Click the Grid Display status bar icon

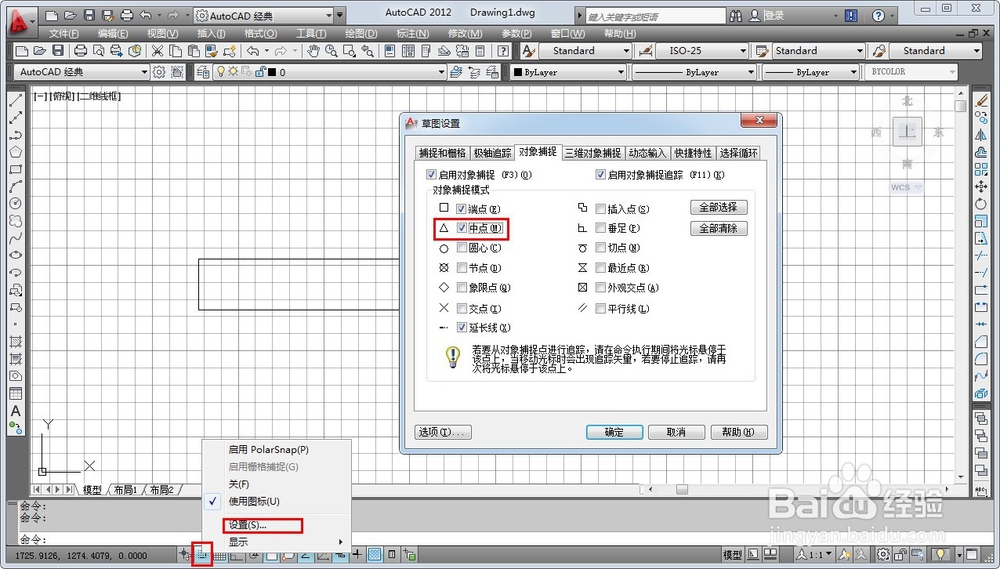coord(220,556)
